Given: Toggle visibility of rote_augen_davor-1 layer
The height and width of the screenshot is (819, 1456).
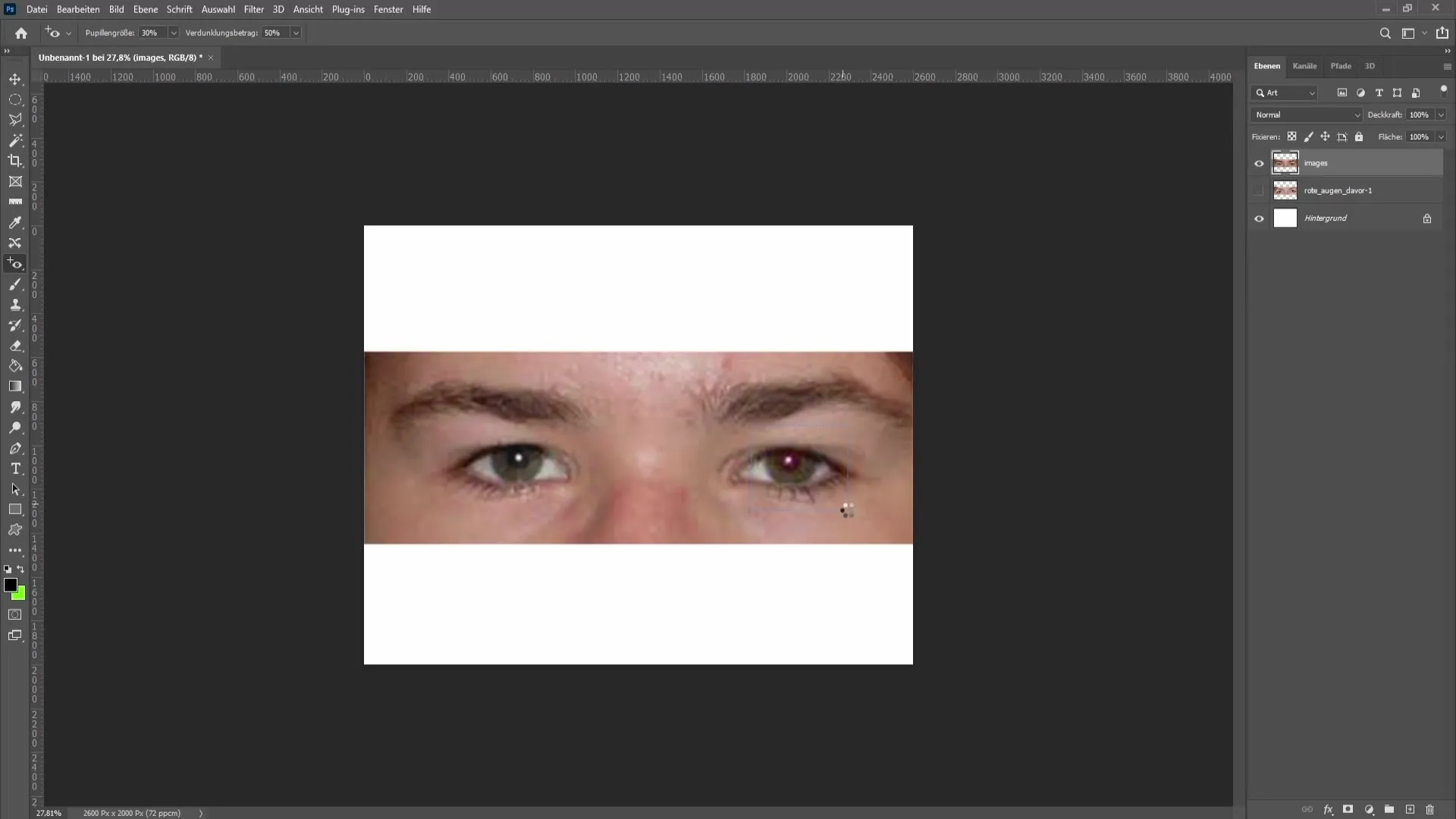Looking at the screenshot, I should 1258,190.
